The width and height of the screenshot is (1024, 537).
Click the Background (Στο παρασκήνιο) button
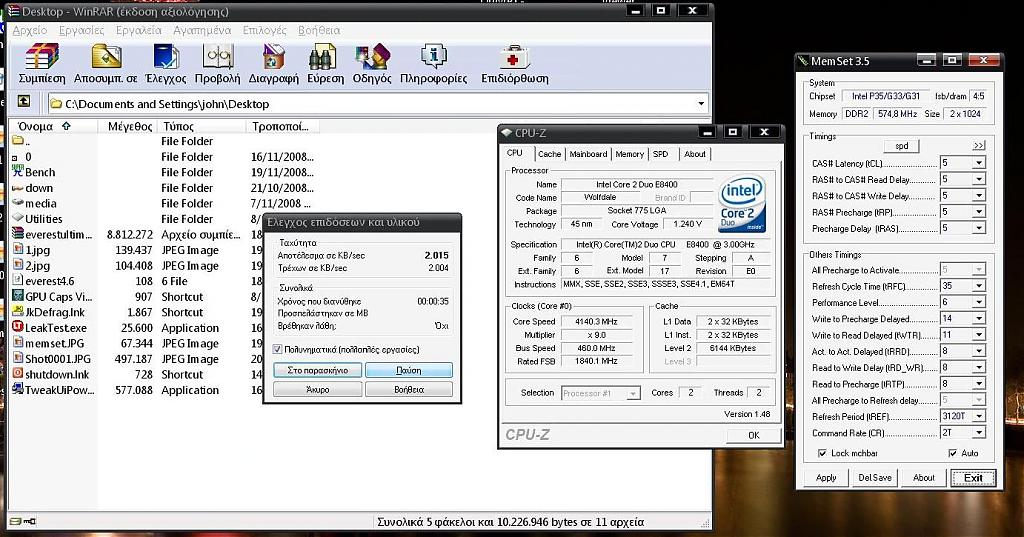[317, 370]
